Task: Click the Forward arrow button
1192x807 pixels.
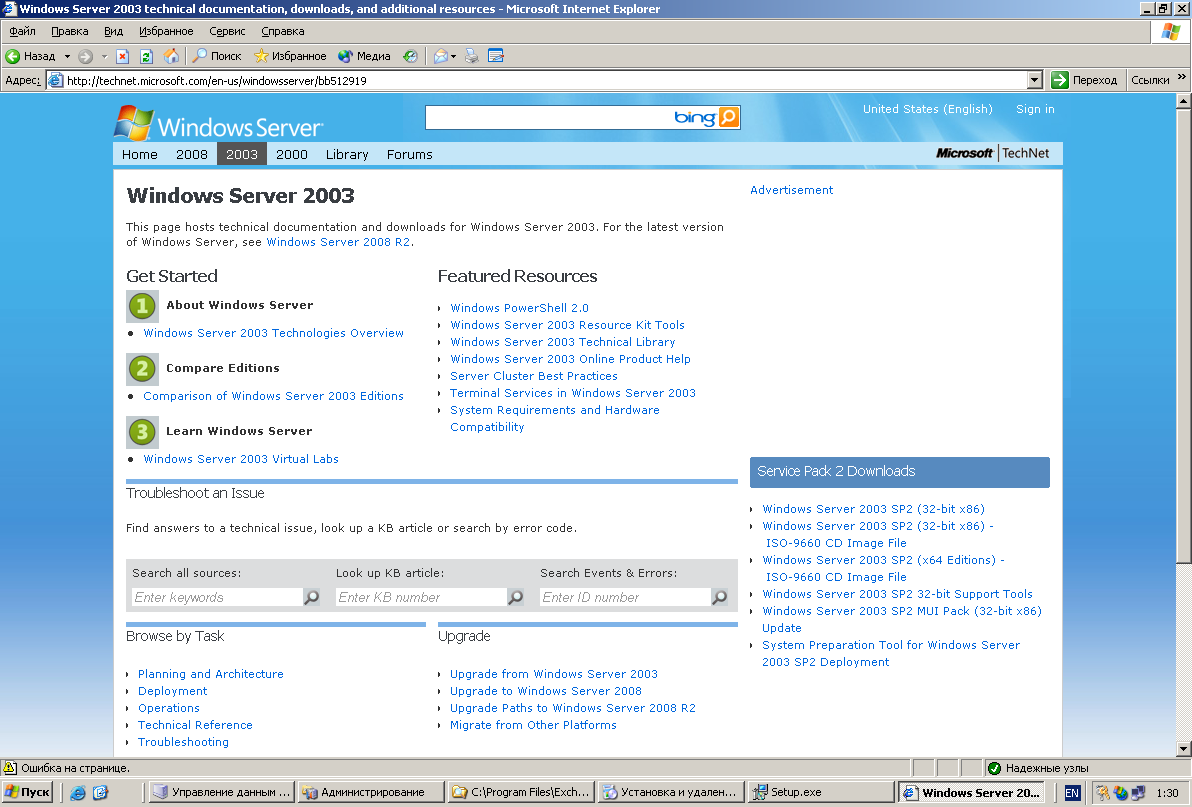Action: click(x=86, y=56)
